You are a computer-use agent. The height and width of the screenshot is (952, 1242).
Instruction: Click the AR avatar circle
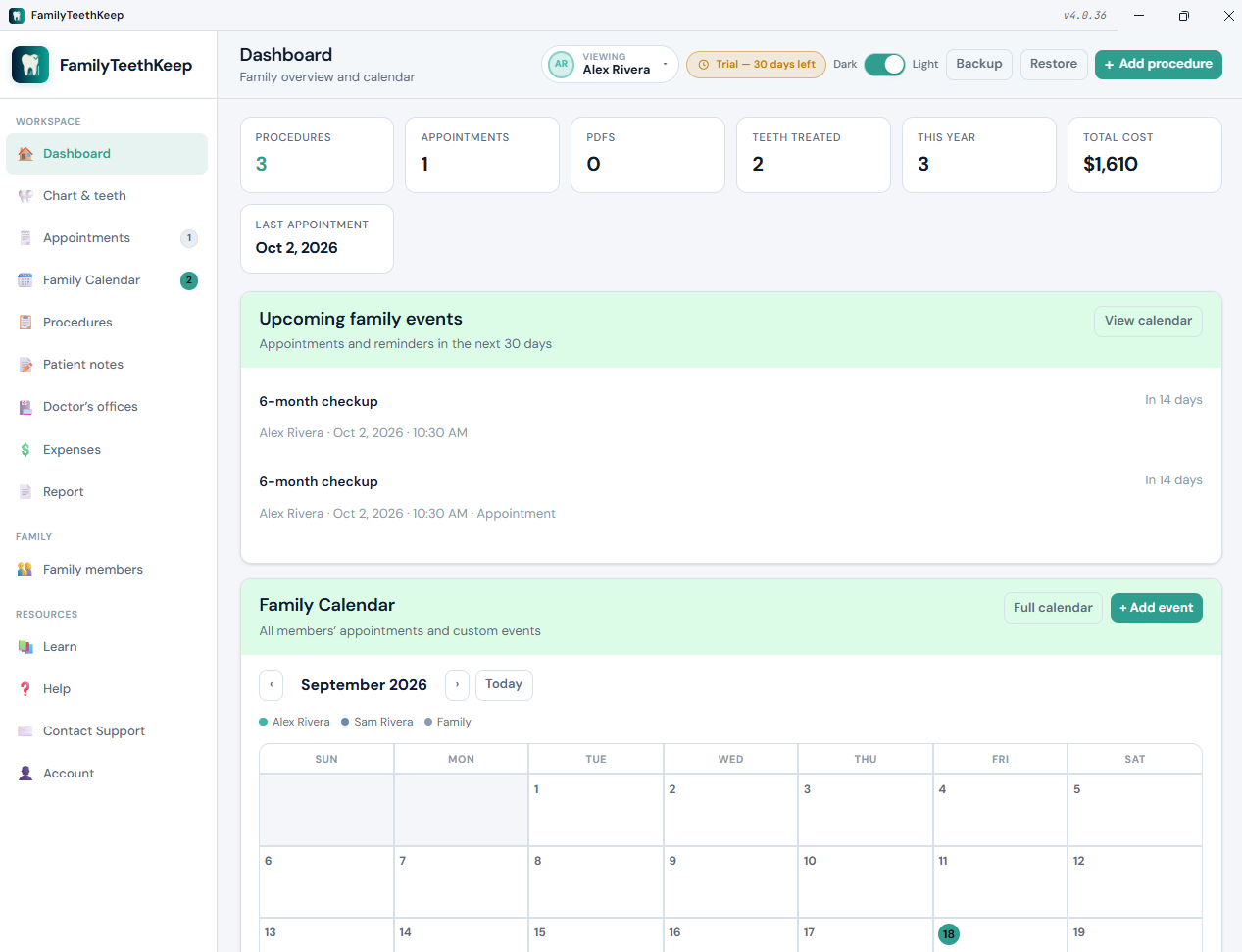coord(562,65)
